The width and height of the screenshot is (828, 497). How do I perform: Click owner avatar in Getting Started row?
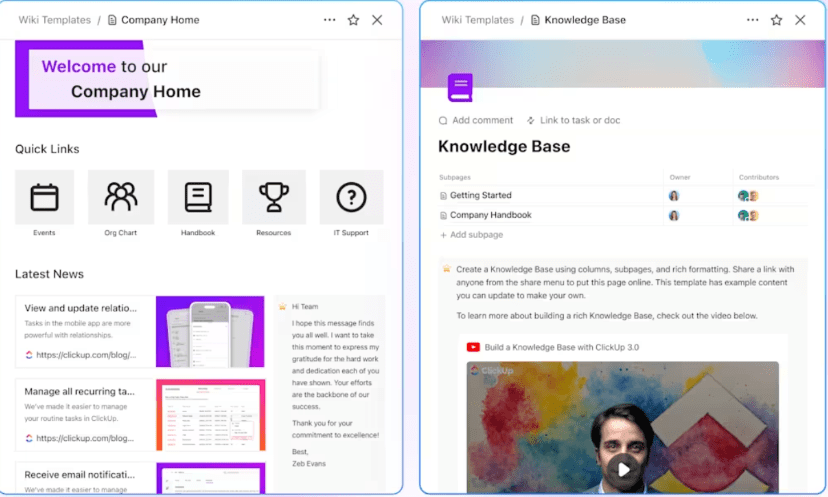[674, 196]
